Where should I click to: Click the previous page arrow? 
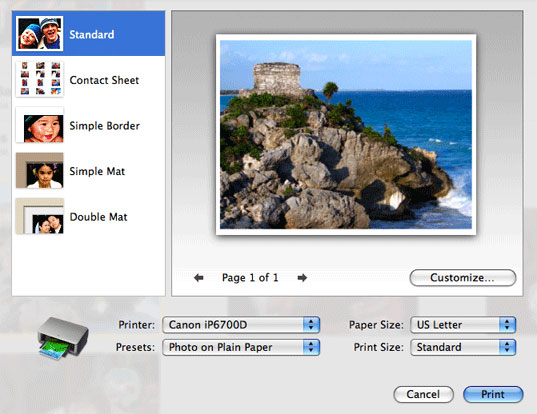point(199,277)
